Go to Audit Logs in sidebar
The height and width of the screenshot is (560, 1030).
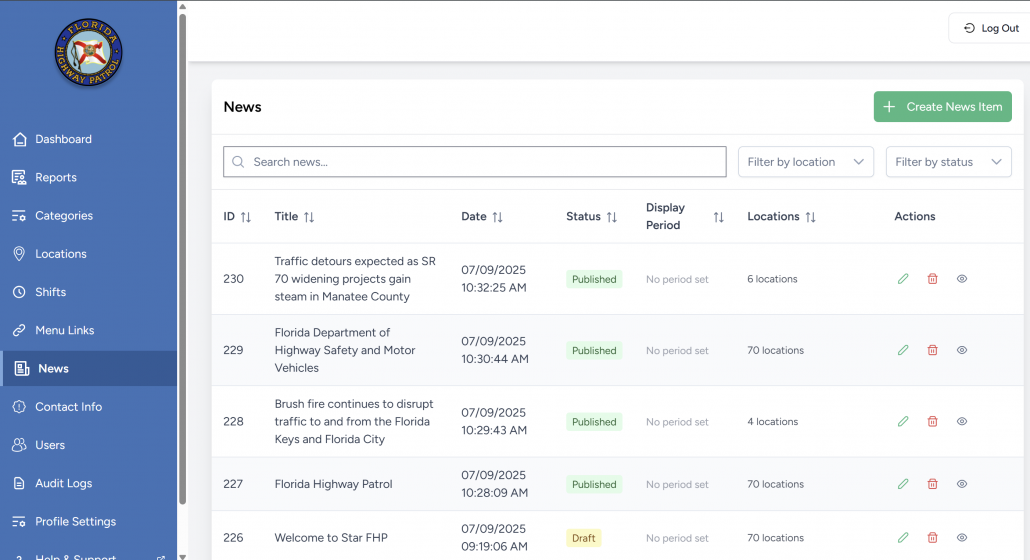point(63,483)
